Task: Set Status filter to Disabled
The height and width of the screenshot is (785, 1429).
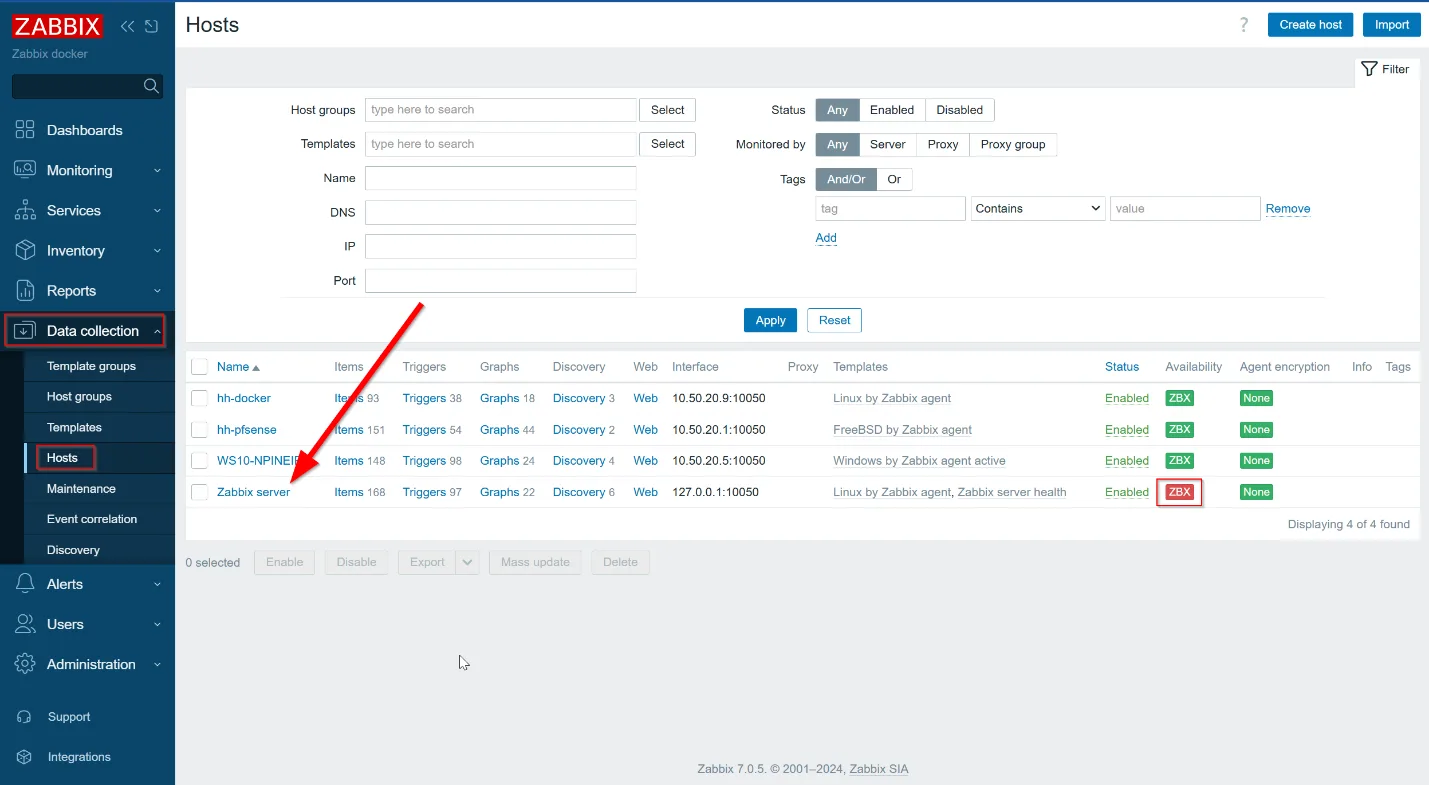Action: [960, 110]
